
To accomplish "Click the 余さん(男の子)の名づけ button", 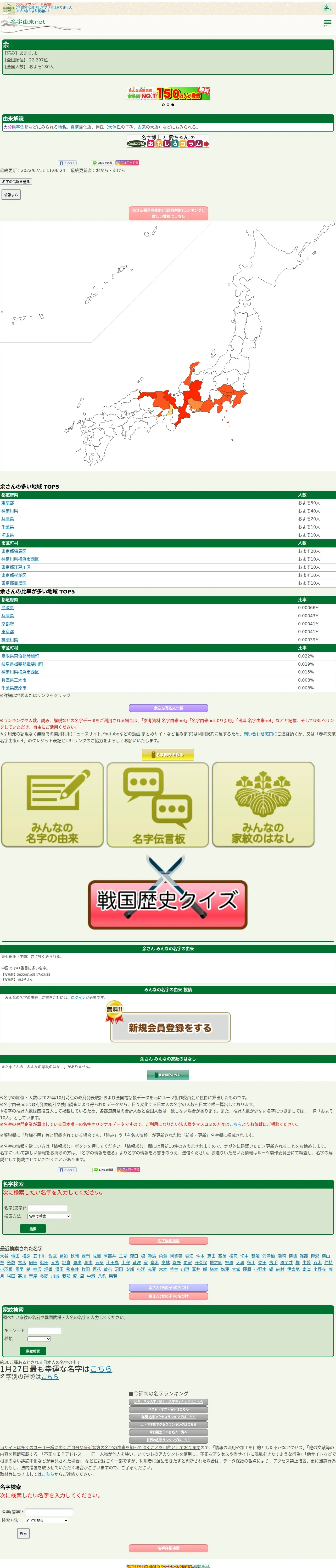I will [x=168, y=1287].
